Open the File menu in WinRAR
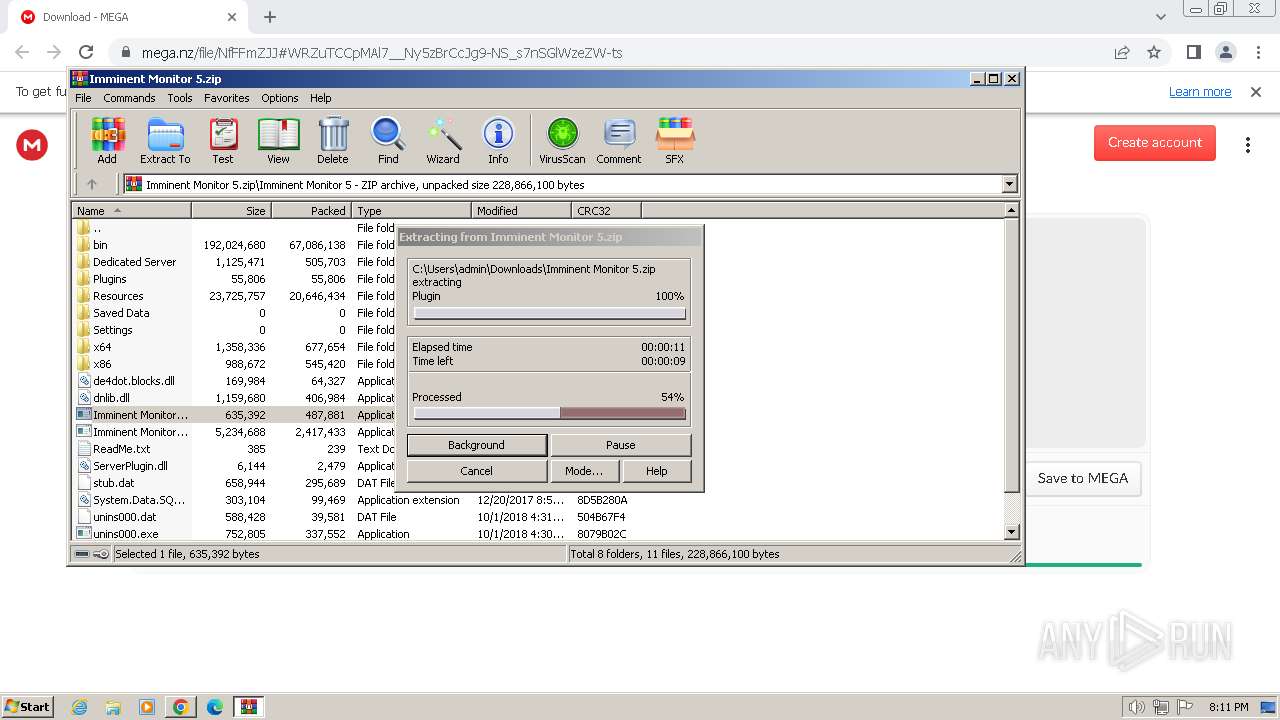The width and height of the screenshot is (1280, 720). [83, 98]
